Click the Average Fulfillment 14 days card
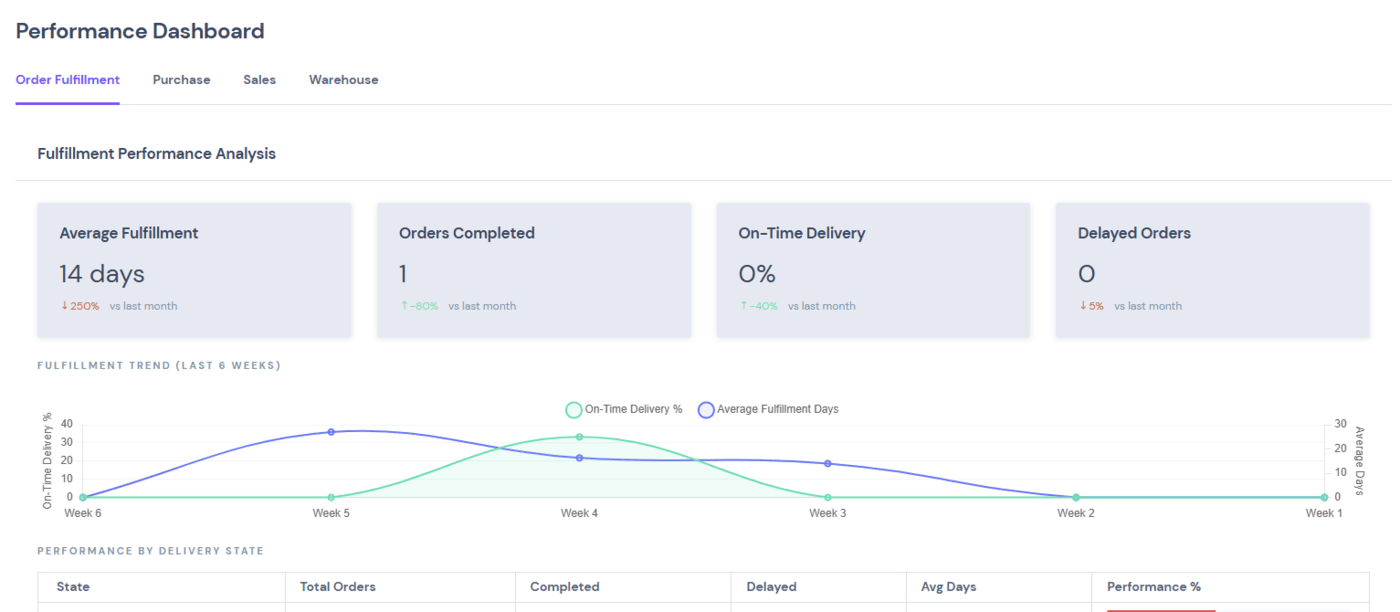The height and width of the screenshot is (612, 1400). pos(194,270)
